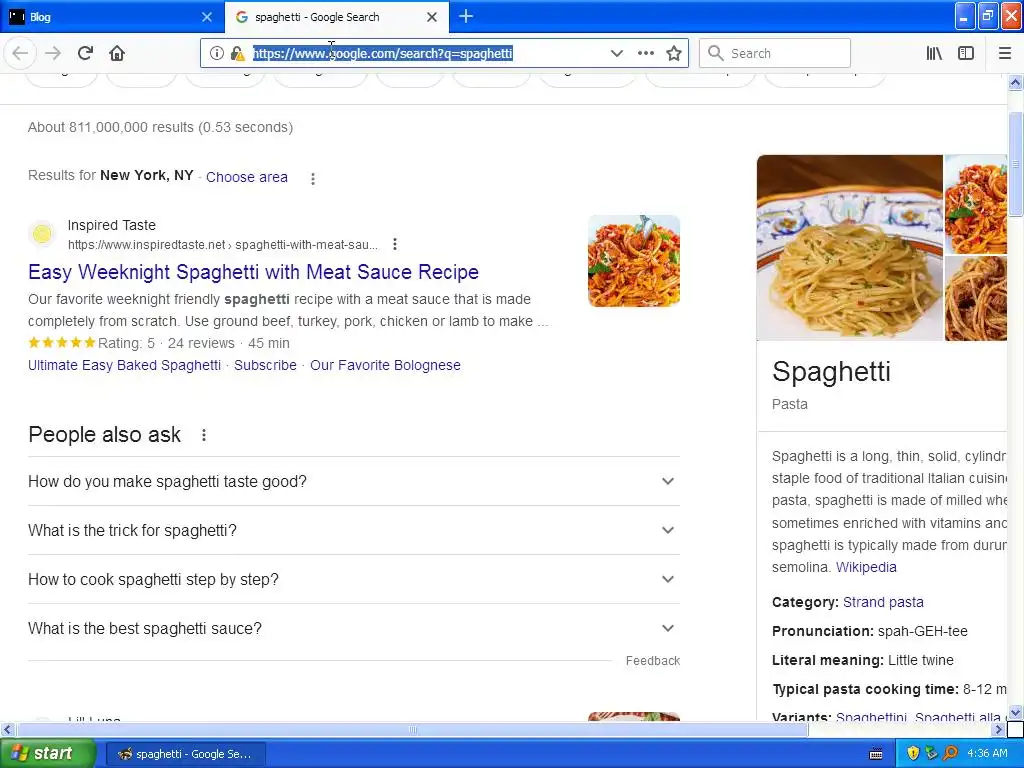Open options next to Choose area
This screenshot has width=1024, height=768.
point(313,178)
